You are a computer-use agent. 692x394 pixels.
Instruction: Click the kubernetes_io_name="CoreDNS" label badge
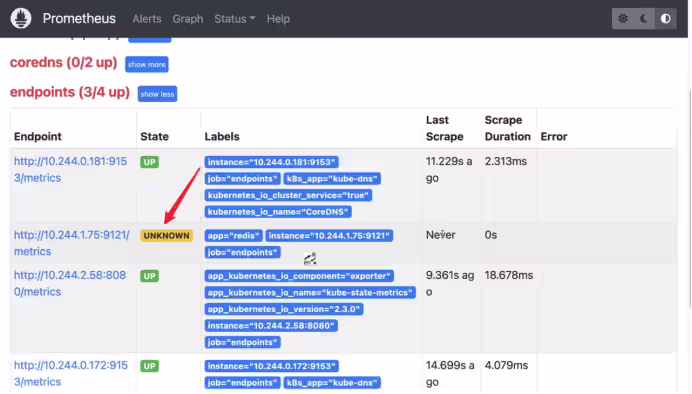pos(278,212)
